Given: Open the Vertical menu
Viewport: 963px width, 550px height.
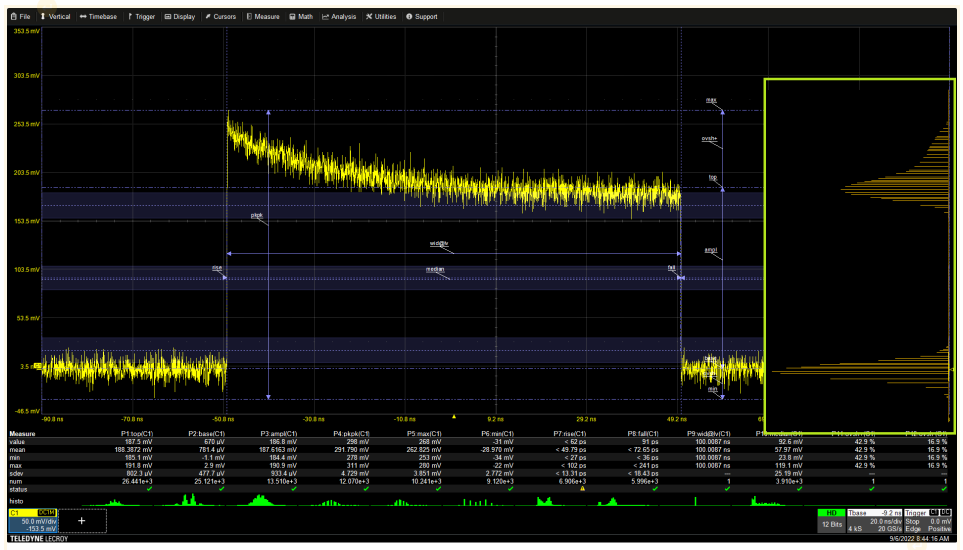Looking at the screenshot, I should pyautogui.click(x=55, y=17).
